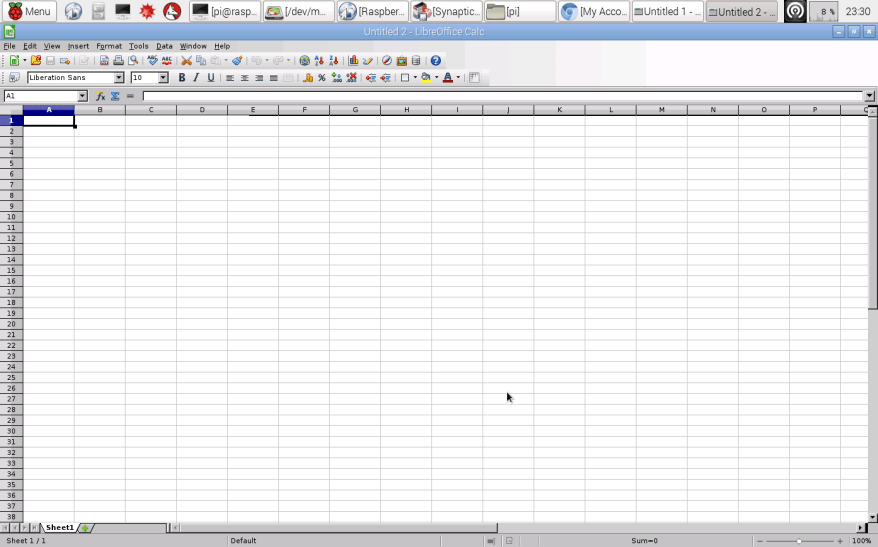This screenshot has height=547, width=878.
Task: Open the Gallery picture icon
Action: coord(401,60)
